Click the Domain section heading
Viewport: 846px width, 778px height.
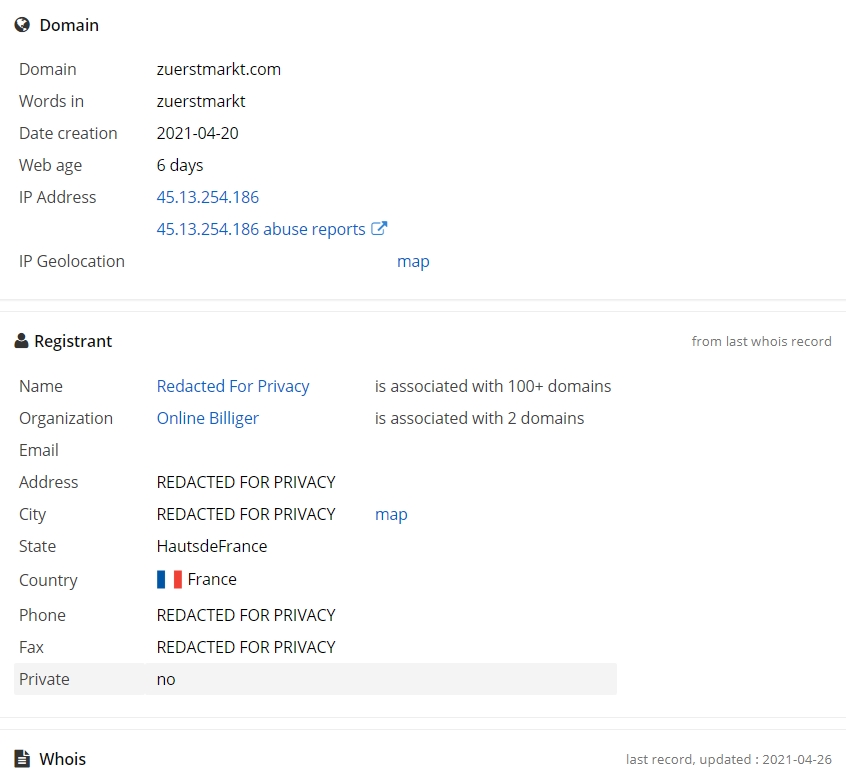(69, 25)
